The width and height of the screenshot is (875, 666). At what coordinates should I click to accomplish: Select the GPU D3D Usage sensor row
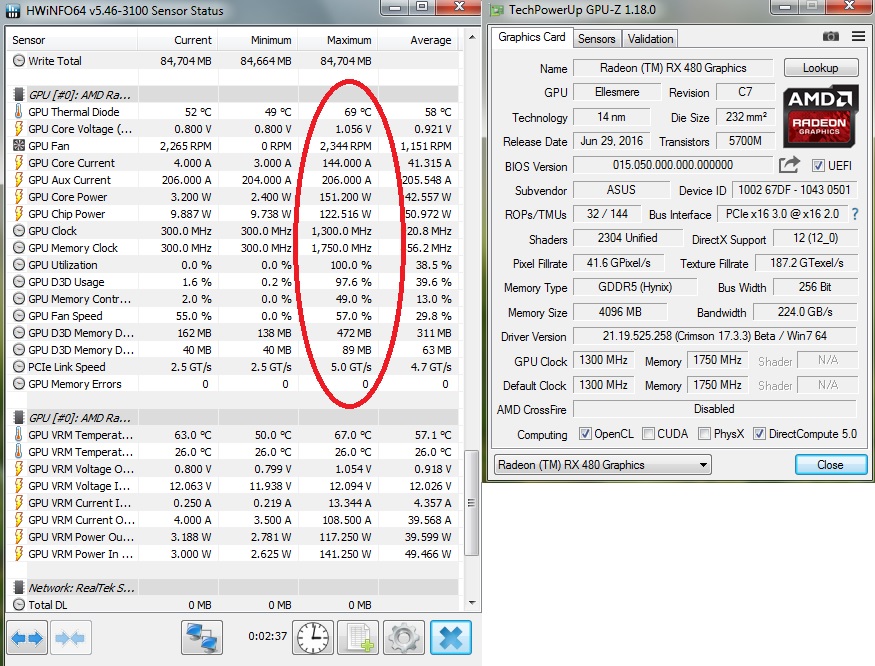click(233, 281)
